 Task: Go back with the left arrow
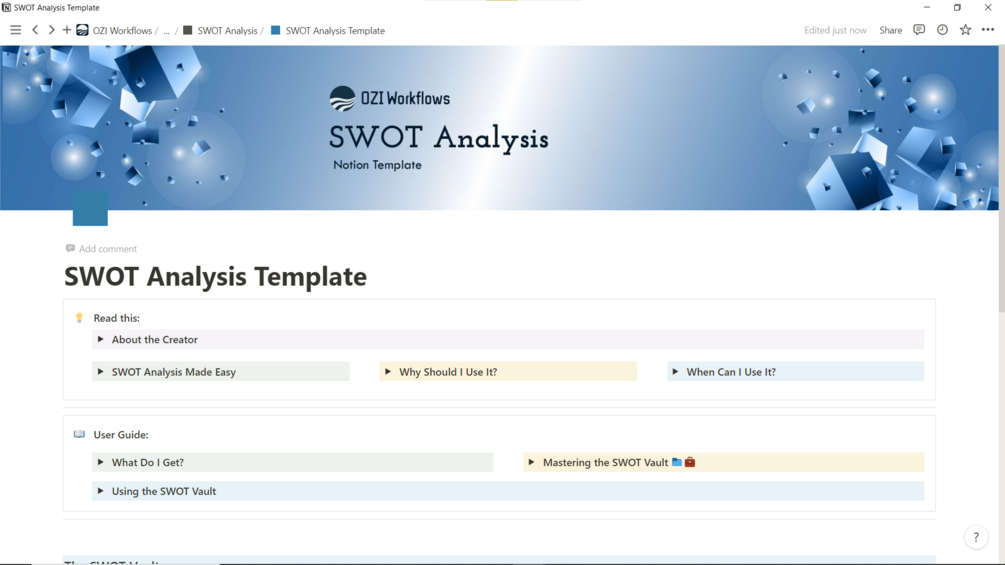(35, 30)
